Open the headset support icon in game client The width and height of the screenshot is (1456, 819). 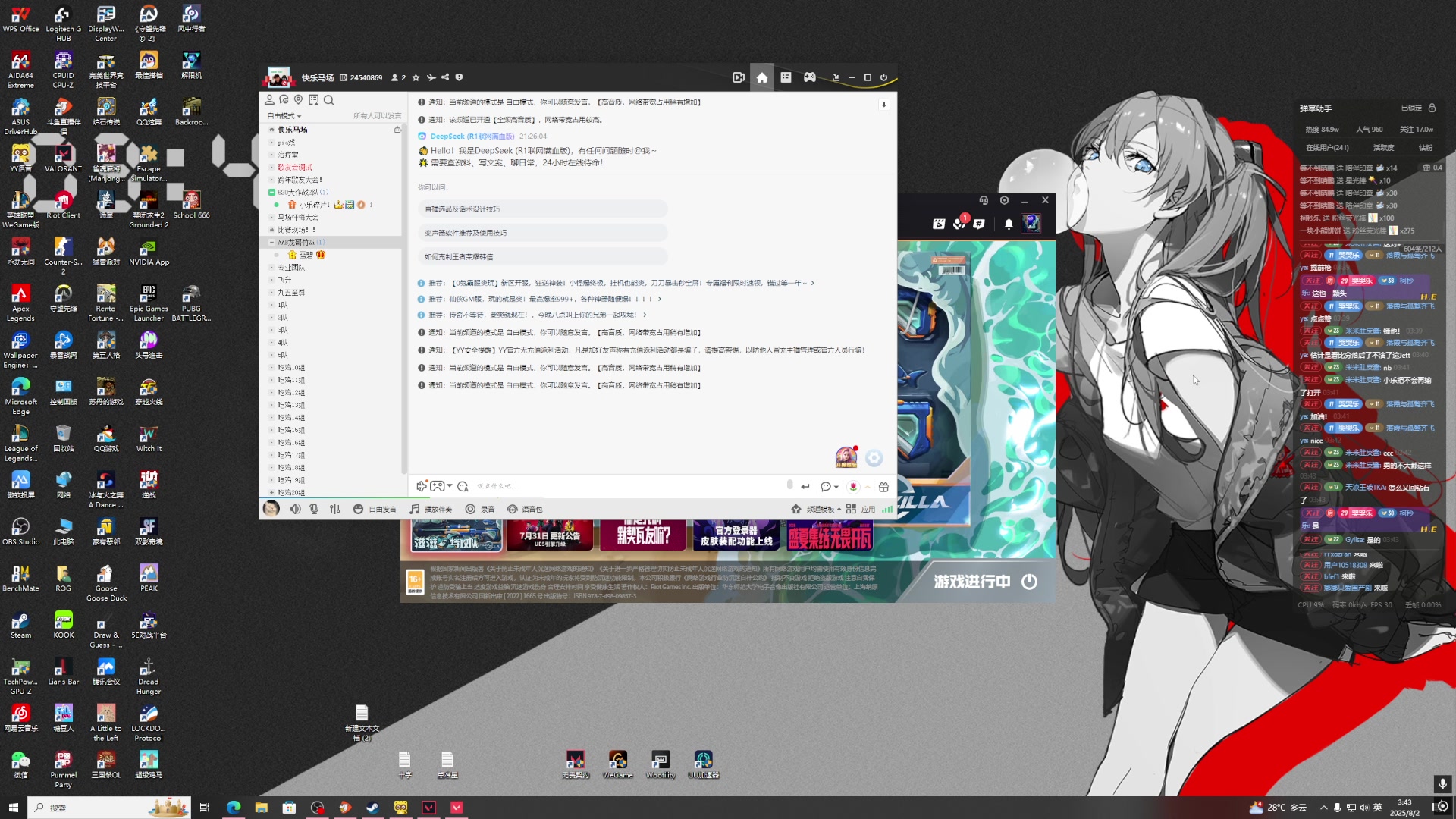coord(984,200)
